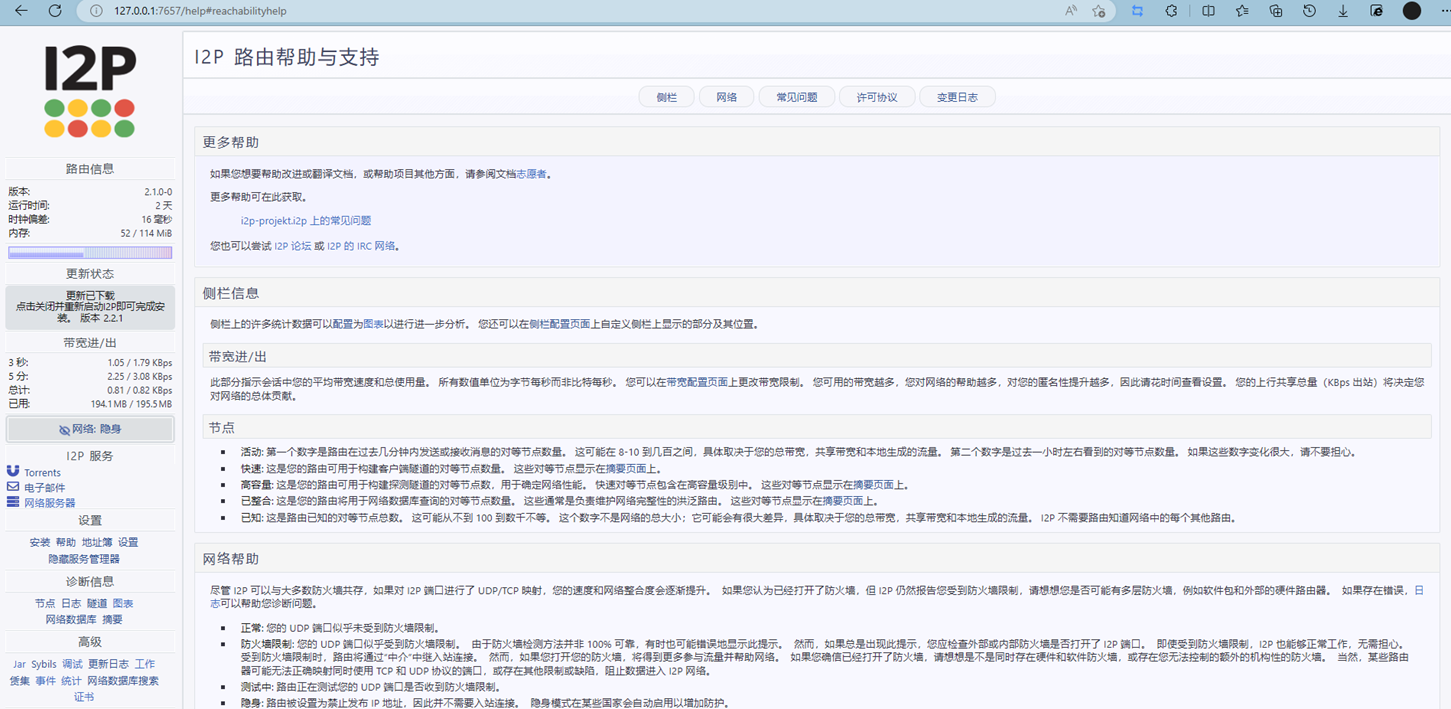Click the memory usage bar
The height and width of the screenshot is (709, 1451).
90,253
